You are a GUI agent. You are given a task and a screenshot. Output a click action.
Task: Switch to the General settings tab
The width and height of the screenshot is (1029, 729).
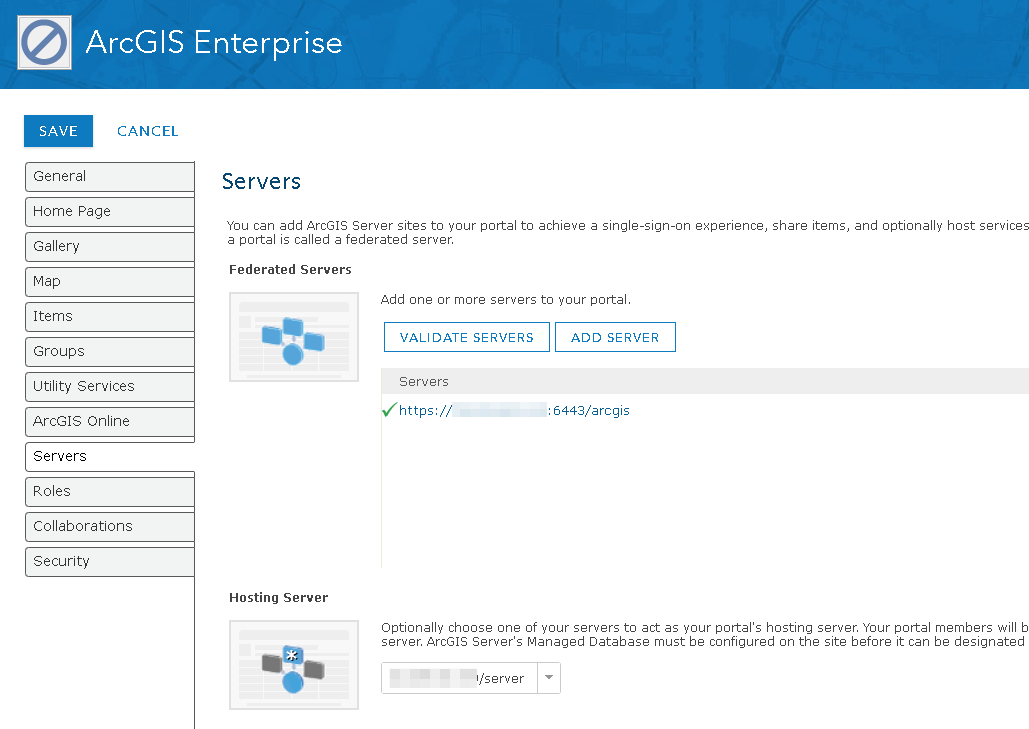(110, 177)
